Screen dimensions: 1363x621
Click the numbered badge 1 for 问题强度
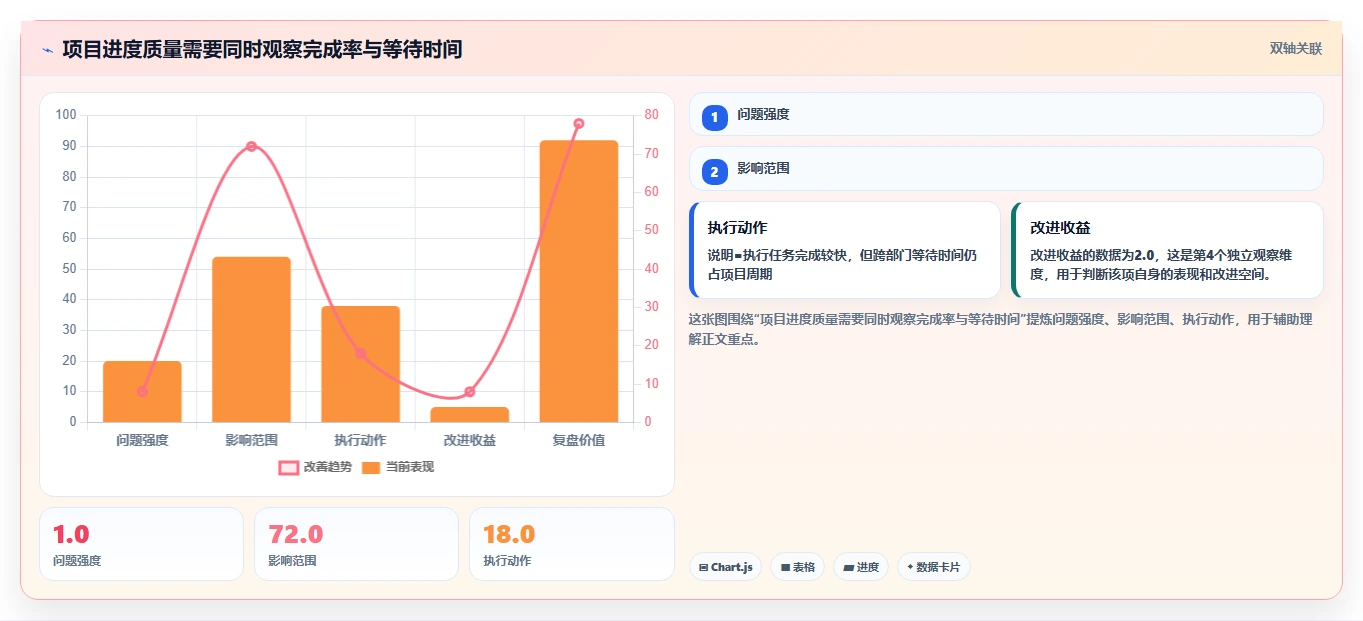pyautogui.click(x=715, y=117)
